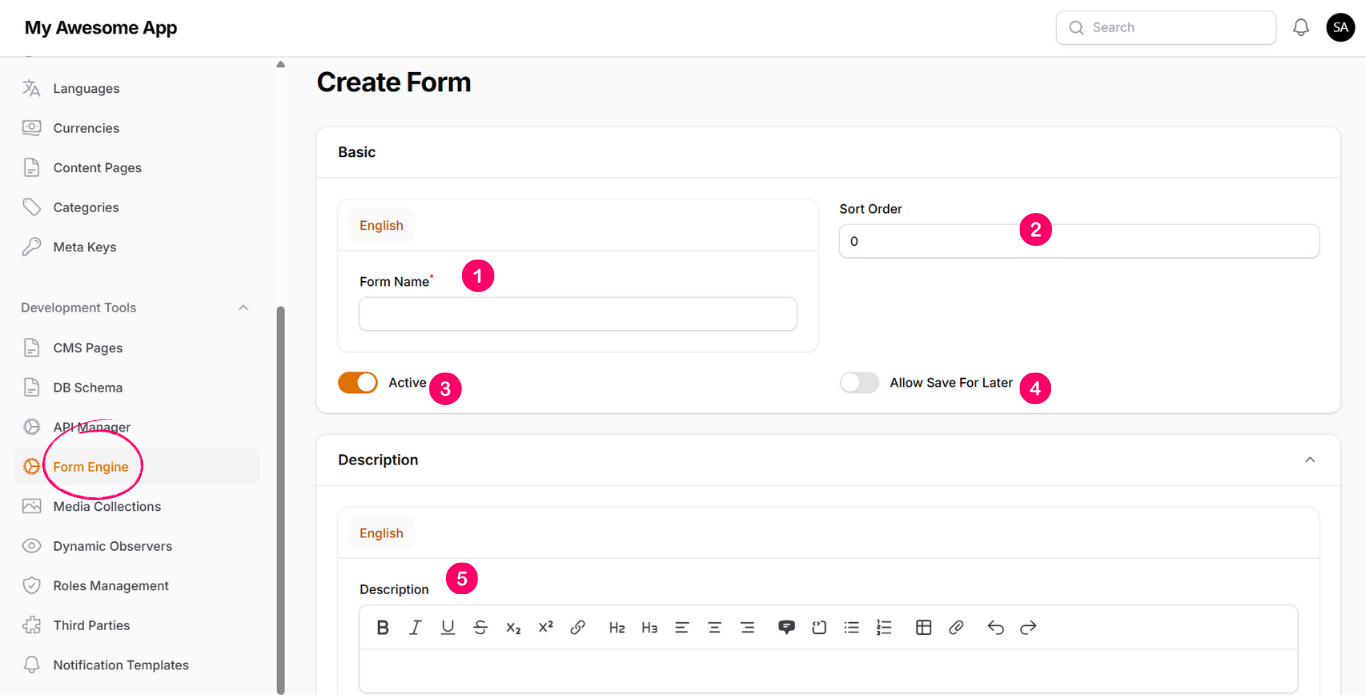Screen dimensions: 1366x695
Task: Open Form Engine in the sidebar
Action: pyautogui.click(x=91, y=467)
